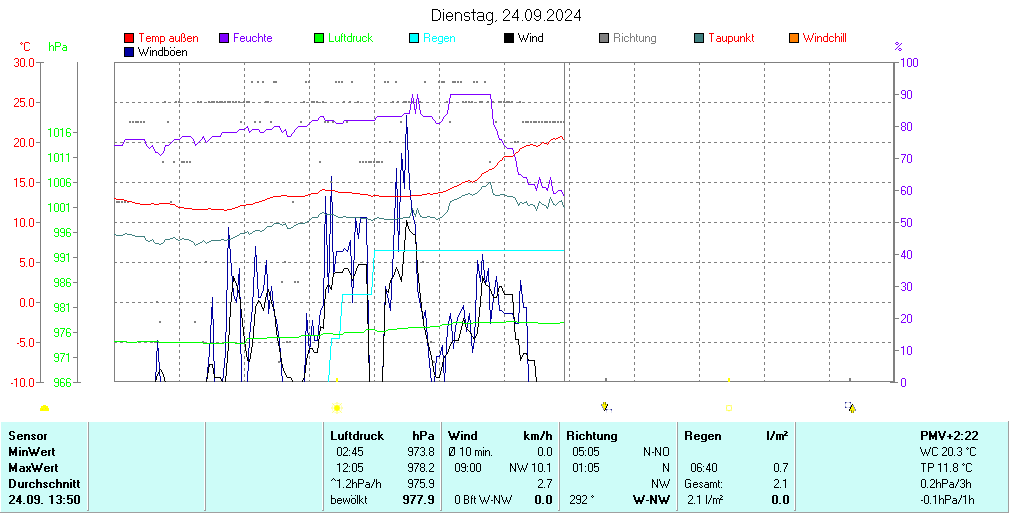Click the Taupunkt legend label
This screenshot has height=513, width=1009.
click(731, 38)
